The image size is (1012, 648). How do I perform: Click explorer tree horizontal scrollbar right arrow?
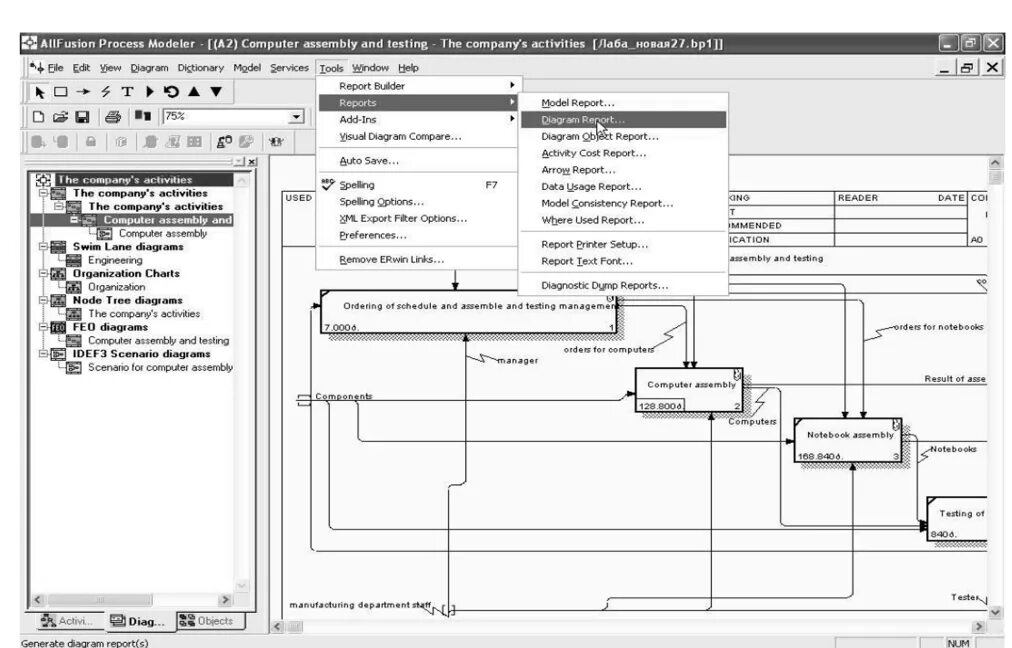225,600
